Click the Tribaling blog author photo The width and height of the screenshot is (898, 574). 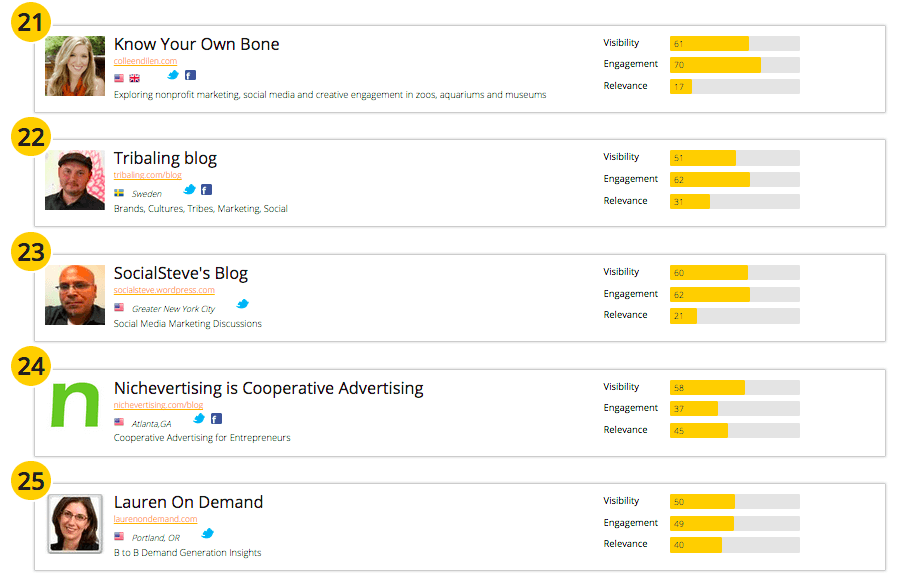[x=75, y=180]
